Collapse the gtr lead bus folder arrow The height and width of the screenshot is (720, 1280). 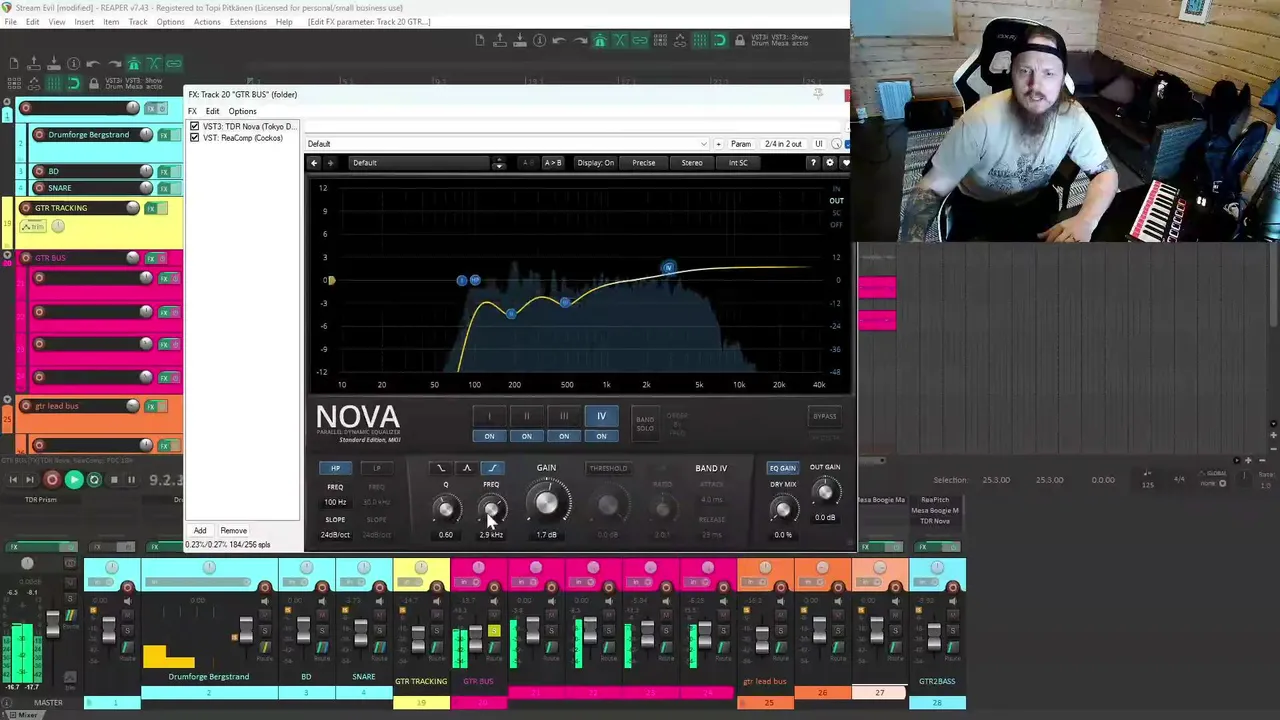coord(8,401)
